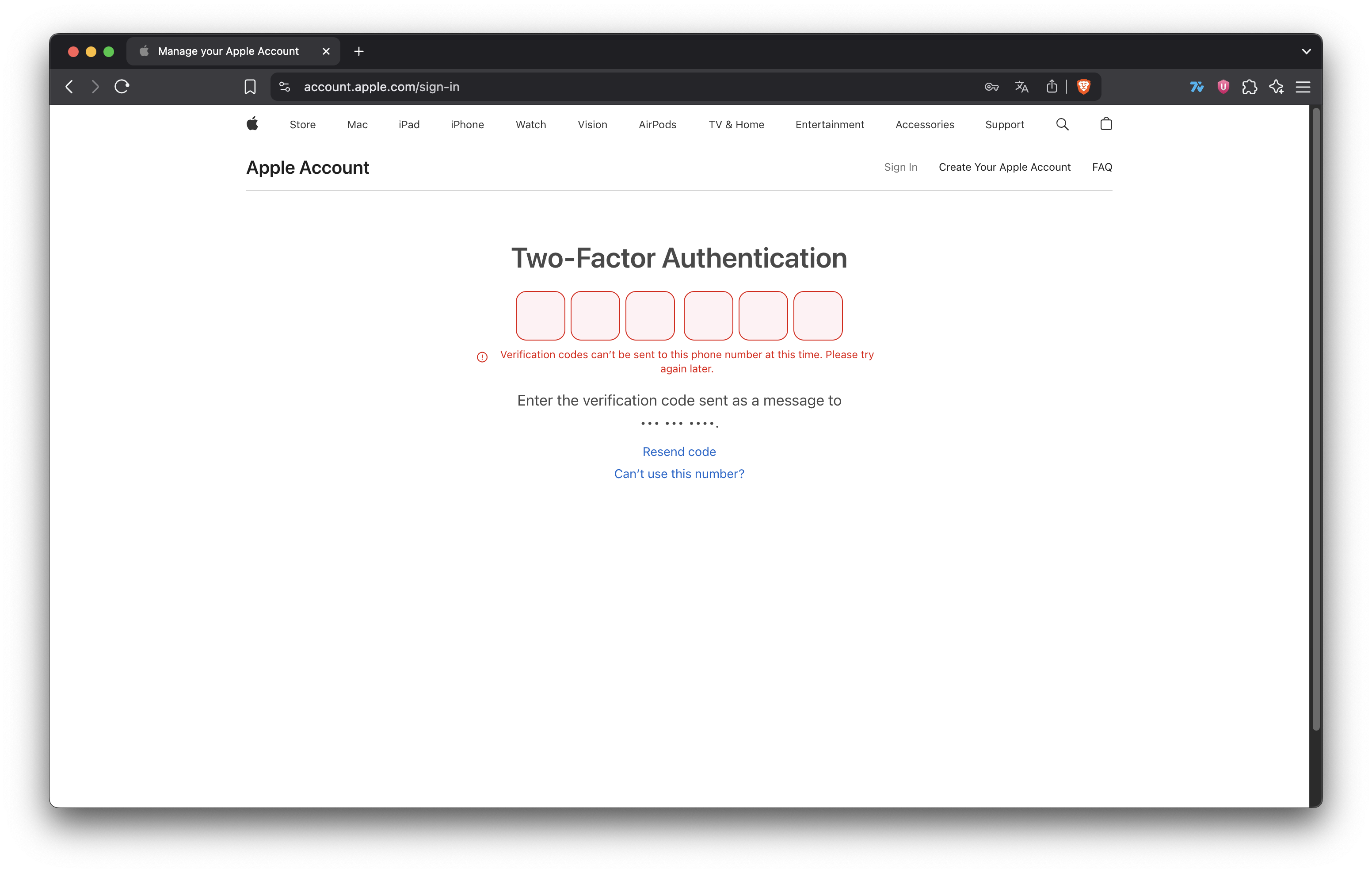Open the shopping bag icon
The height and width of the screenshot is (873, 1372).
click(x=1106, y=124)
